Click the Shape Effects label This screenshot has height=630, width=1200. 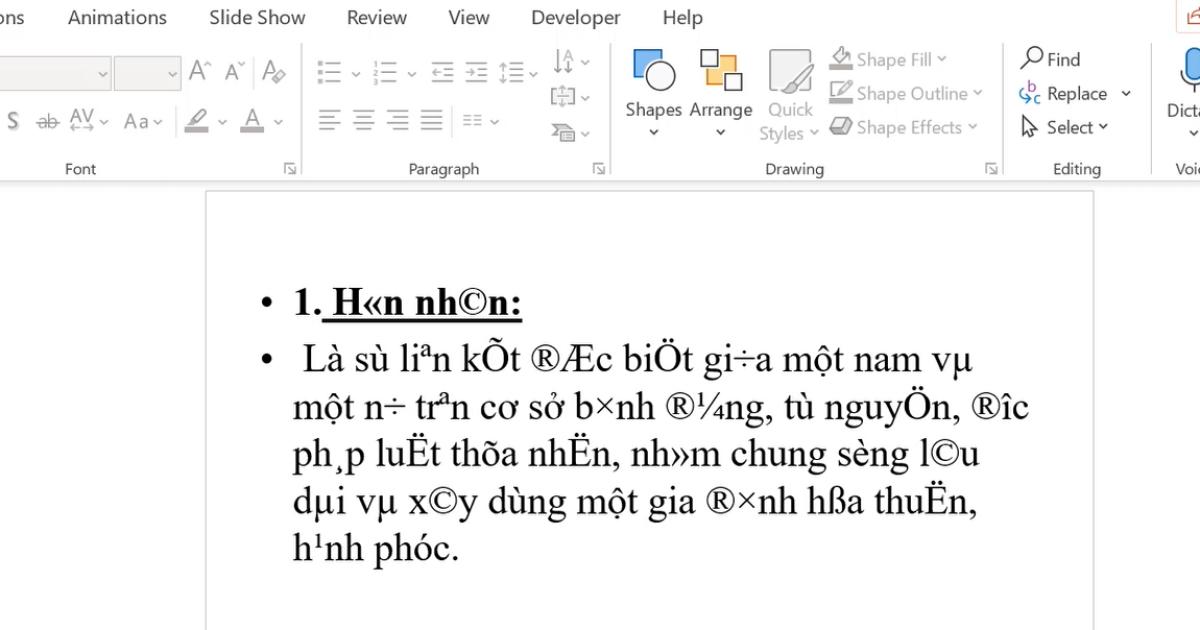[x=909, y=127]
